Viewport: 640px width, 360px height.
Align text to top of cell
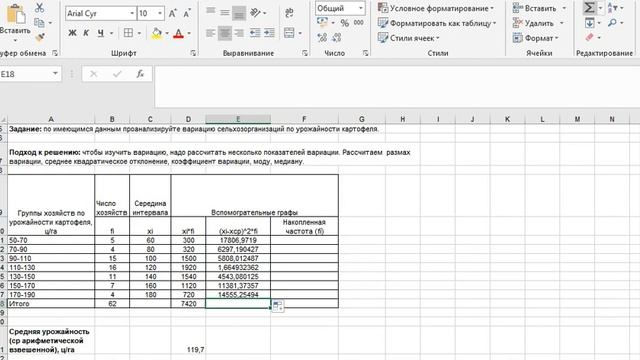coord(211,12)
